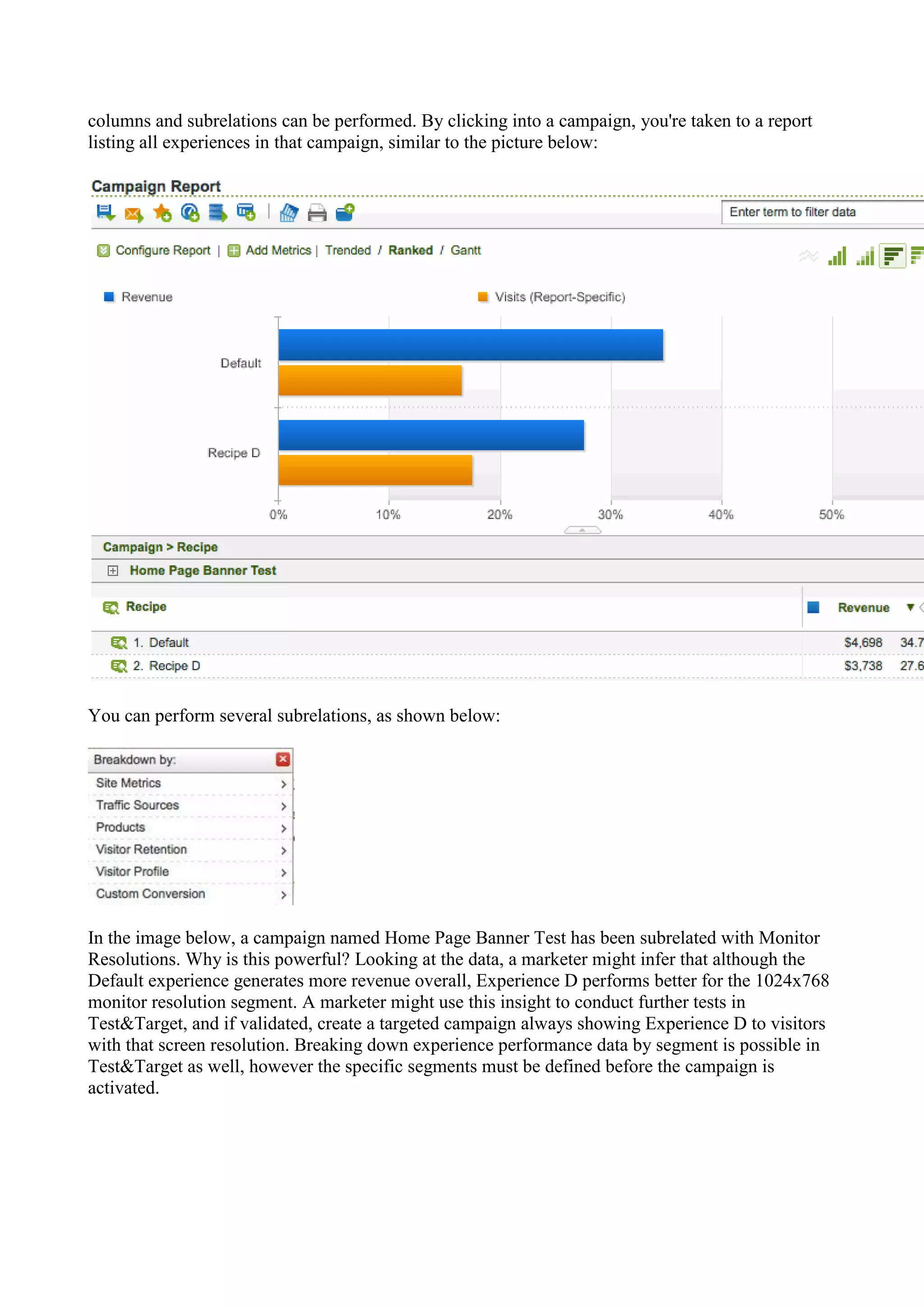
Task: Click breakdown icon beside Recipe column header
Action: [x=111, y=607]
